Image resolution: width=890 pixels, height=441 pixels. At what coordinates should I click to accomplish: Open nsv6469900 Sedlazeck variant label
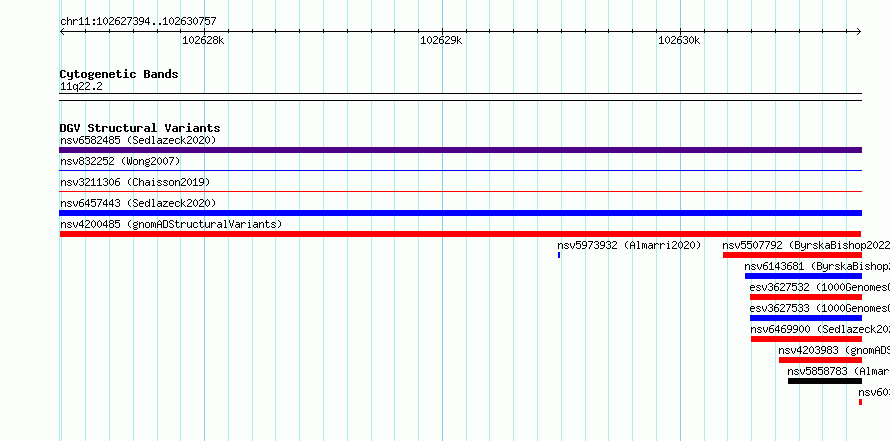point(820,329)
